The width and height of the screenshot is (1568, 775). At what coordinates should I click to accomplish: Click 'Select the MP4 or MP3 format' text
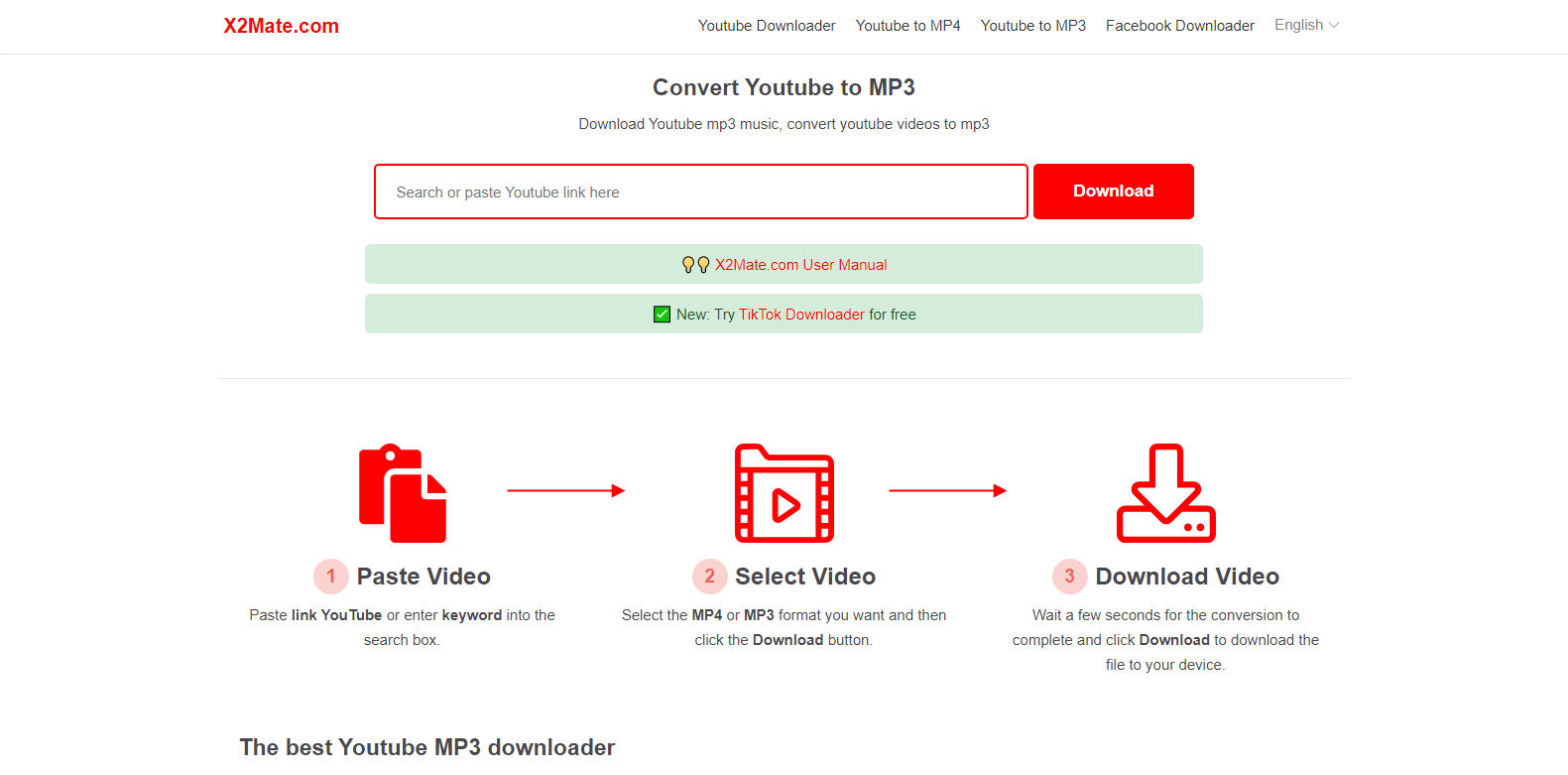[784, 627]
